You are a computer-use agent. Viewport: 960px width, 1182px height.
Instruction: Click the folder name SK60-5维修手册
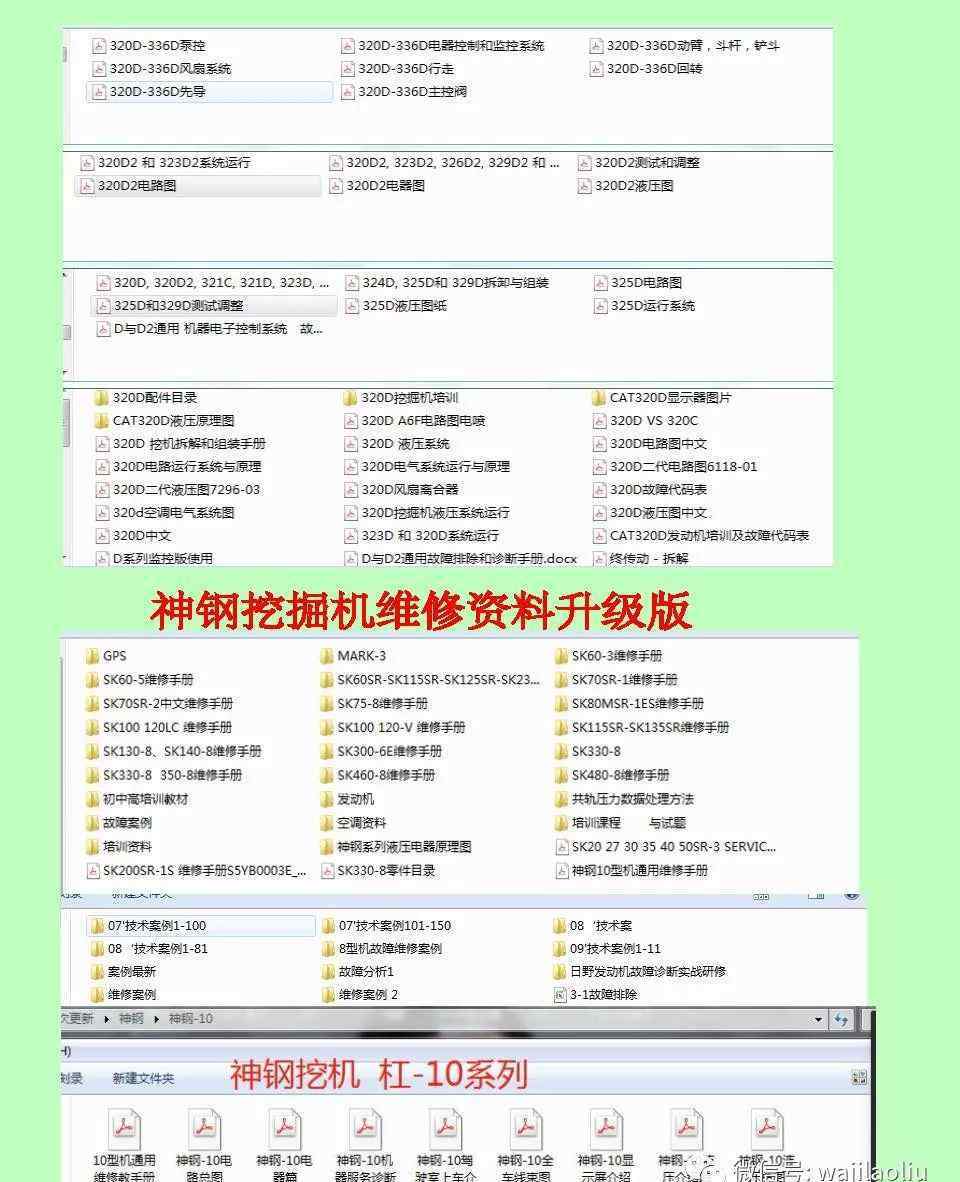148,680
